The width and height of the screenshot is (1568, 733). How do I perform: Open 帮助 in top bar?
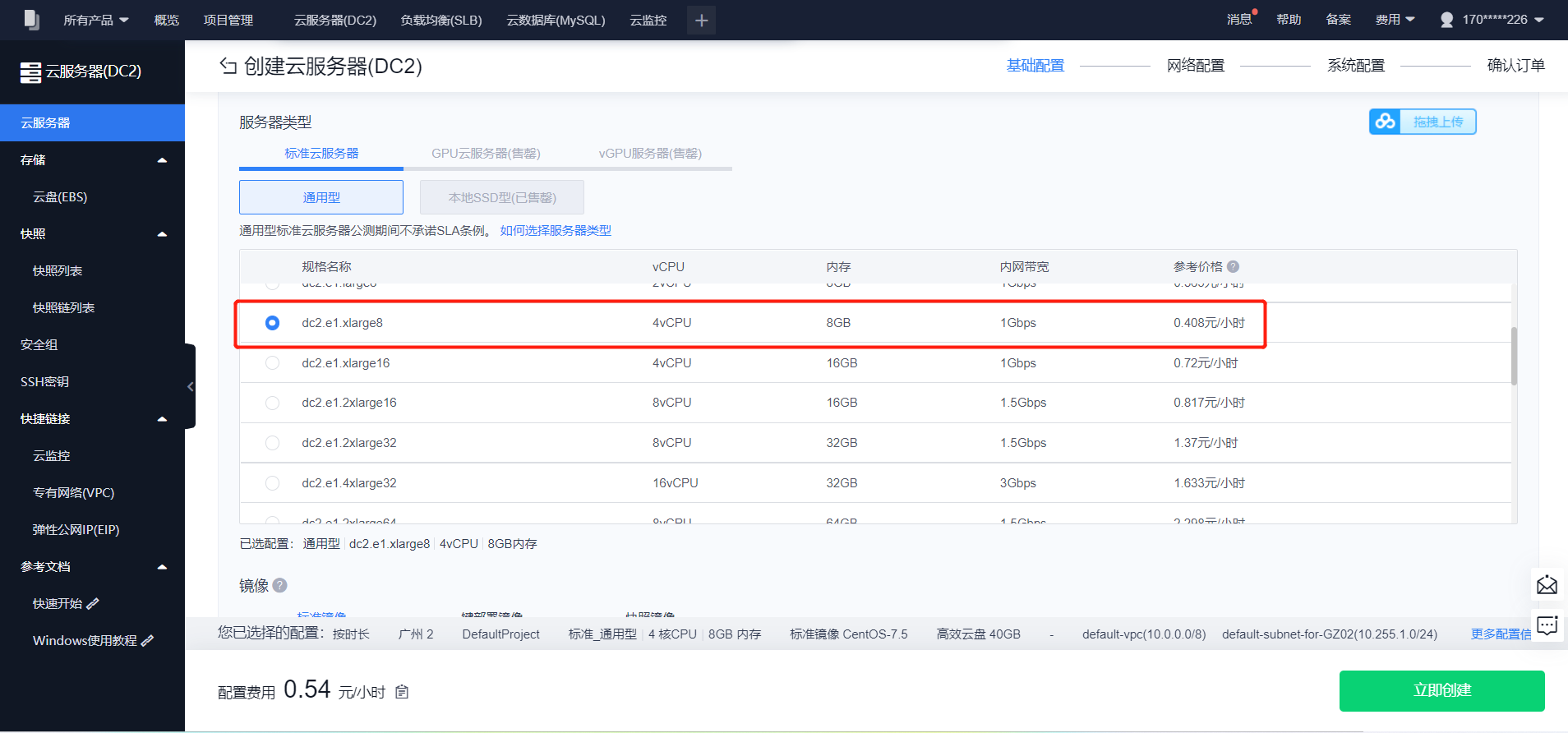[x=1289, y=20]
